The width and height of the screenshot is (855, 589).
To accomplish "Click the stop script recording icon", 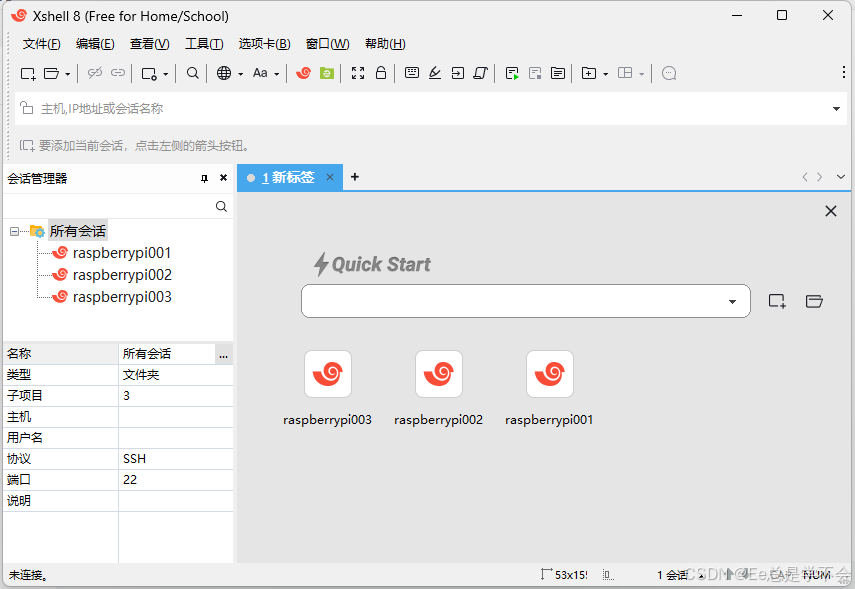I will [x=535, y=73].
